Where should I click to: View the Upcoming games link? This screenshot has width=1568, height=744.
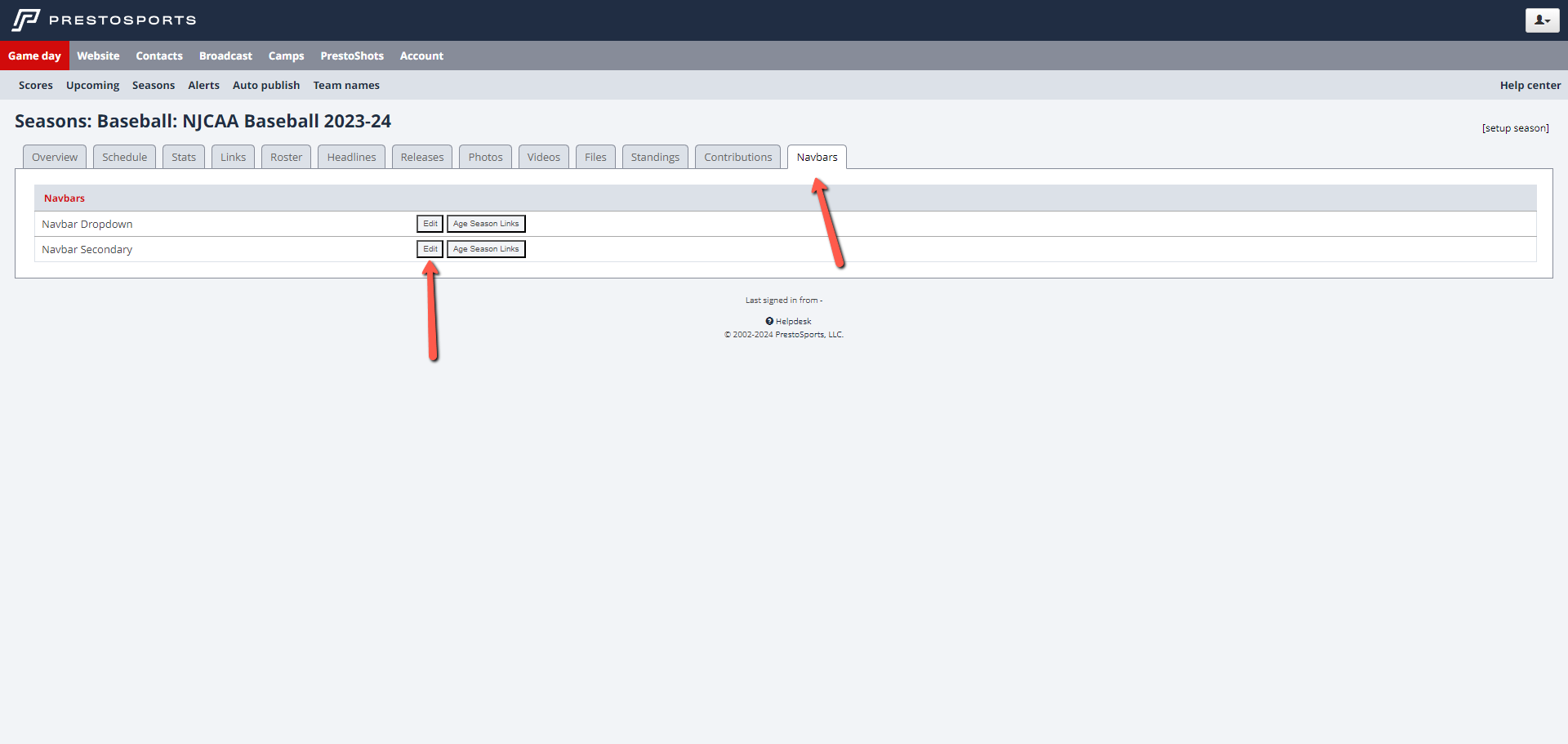click(92, 85)
